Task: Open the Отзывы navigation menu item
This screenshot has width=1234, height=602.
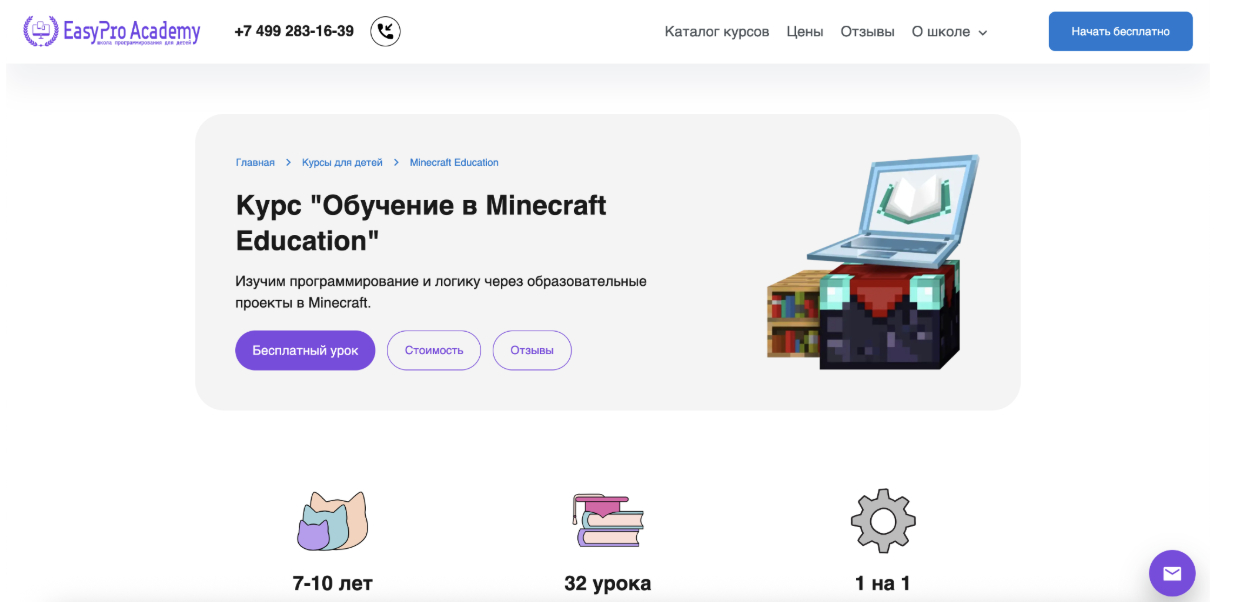Action: [x=867, y=31]
